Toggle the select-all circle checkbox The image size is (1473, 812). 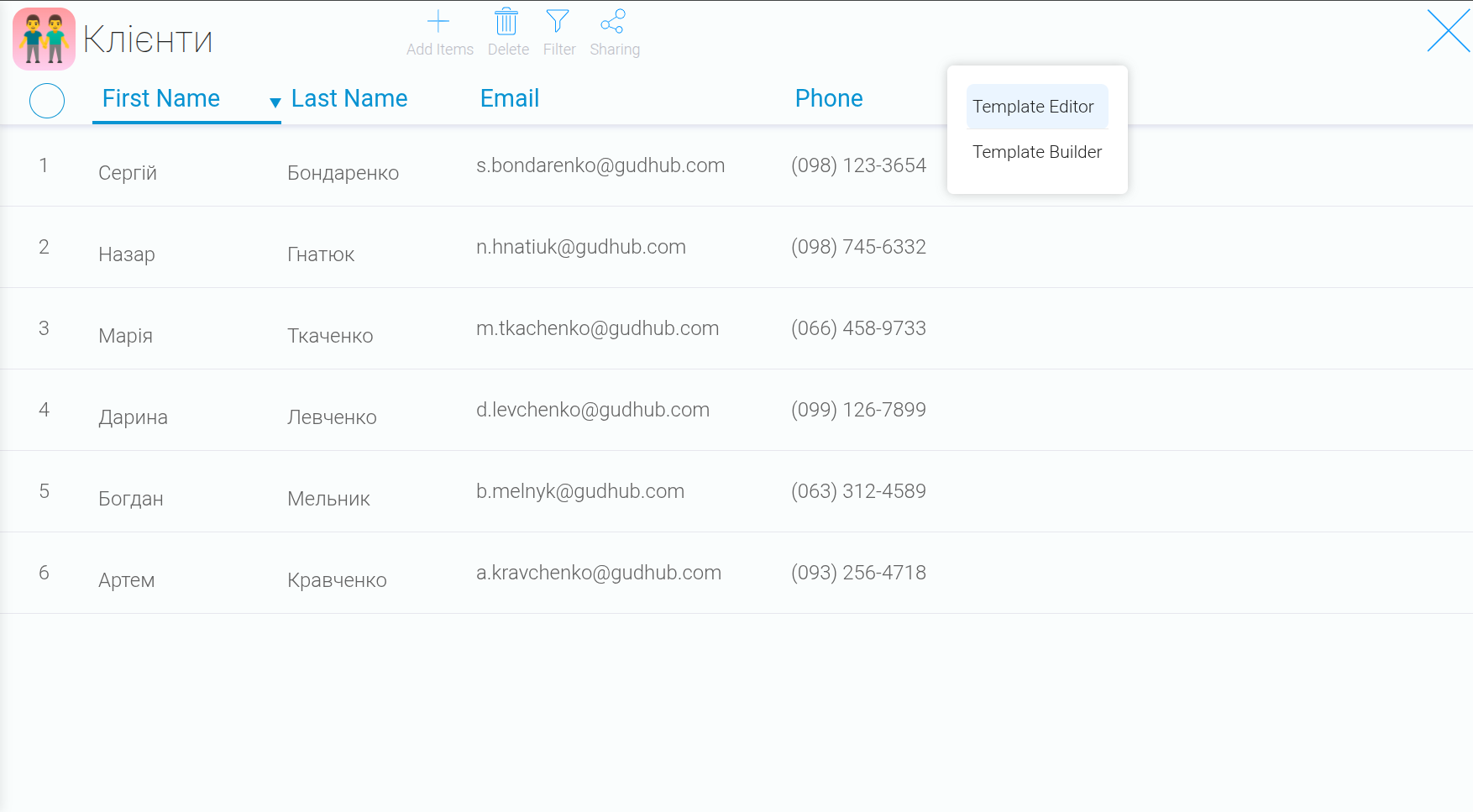(x=47, y=101)
